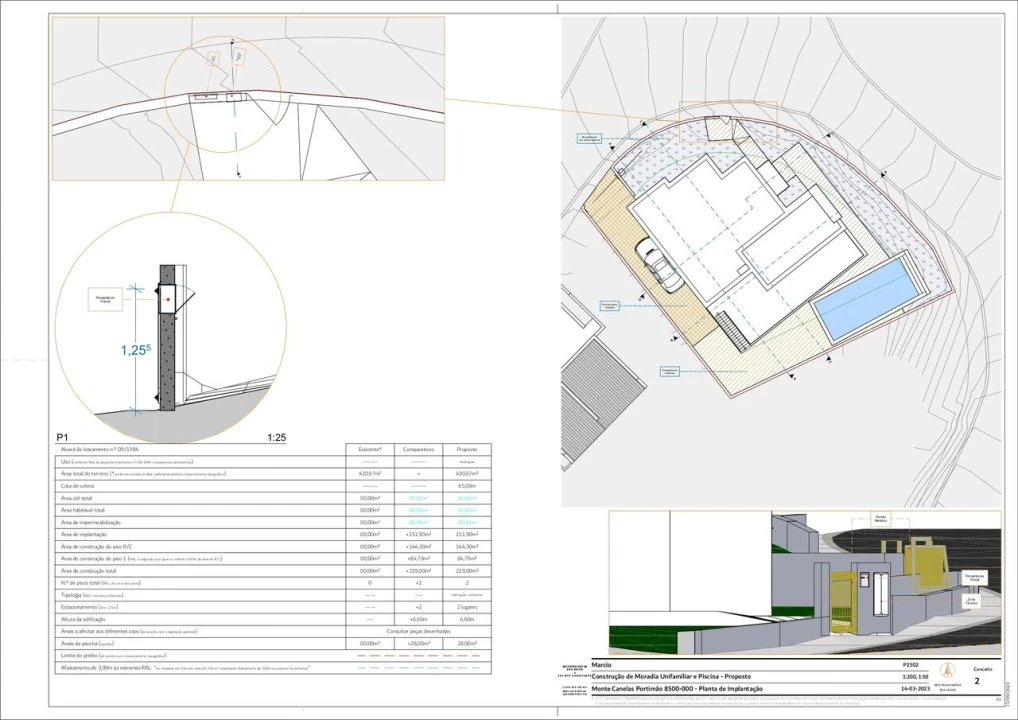The width and height of the screenshot is (1018, 720).
Task: Click the 'Proposto' column header
Action: click(x=466, y=449)
